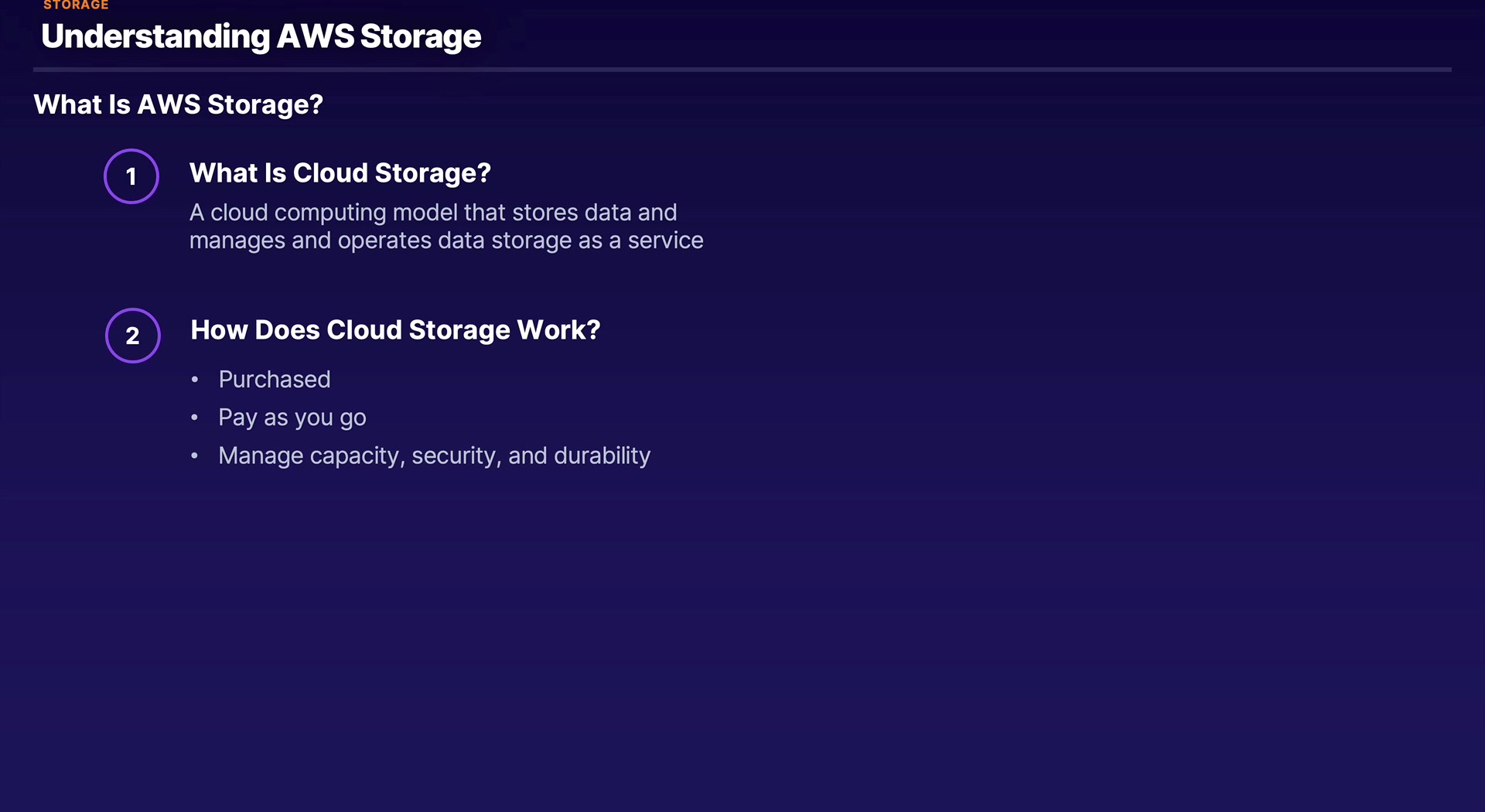Click the word AWS in the slide title

[x=315, y=36]
